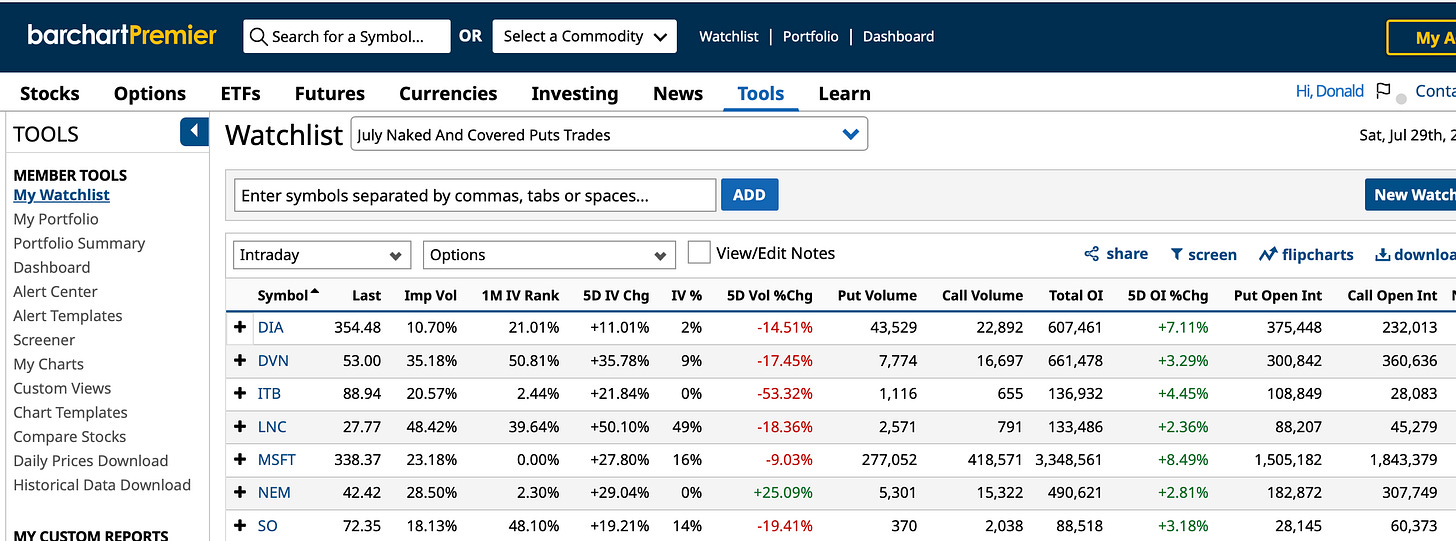
Task: Open the DIA symbol link
Action: (270, 327)
